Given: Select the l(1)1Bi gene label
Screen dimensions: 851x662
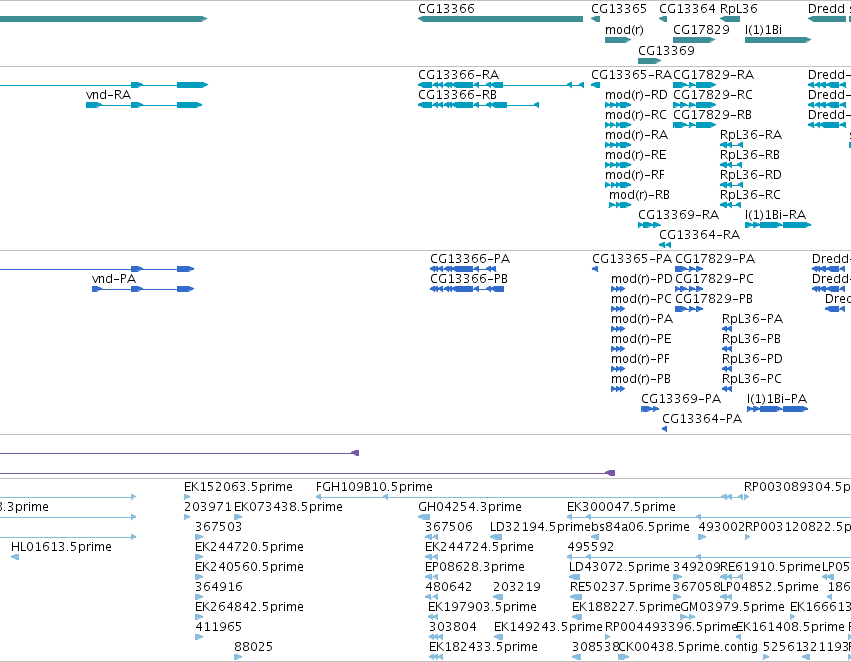Looking at the screenshot, I should [x=764, y=30].
